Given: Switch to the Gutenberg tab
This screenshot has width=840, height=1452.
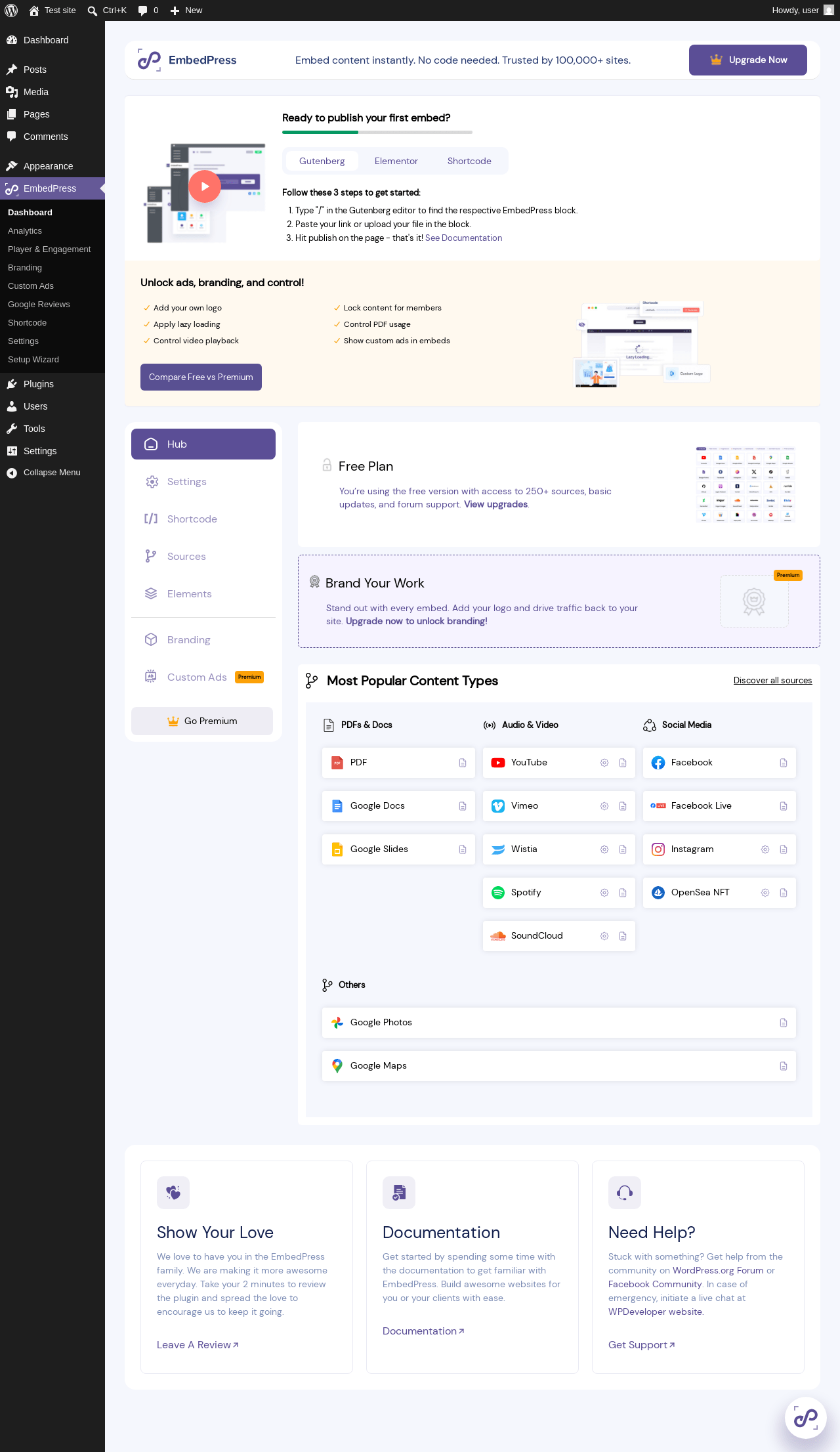Looking at the screenshot, I should pyautogui.click(x=322, y=161).
